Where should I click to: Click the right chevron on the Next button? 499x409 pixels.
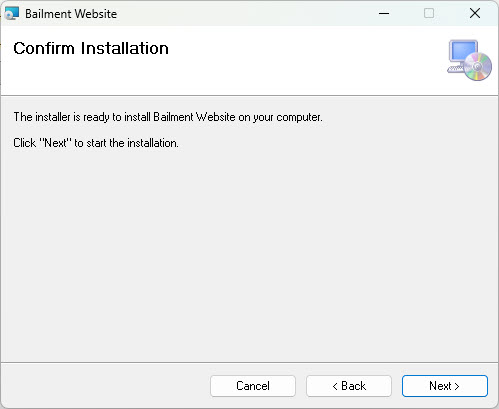point(457,386)
